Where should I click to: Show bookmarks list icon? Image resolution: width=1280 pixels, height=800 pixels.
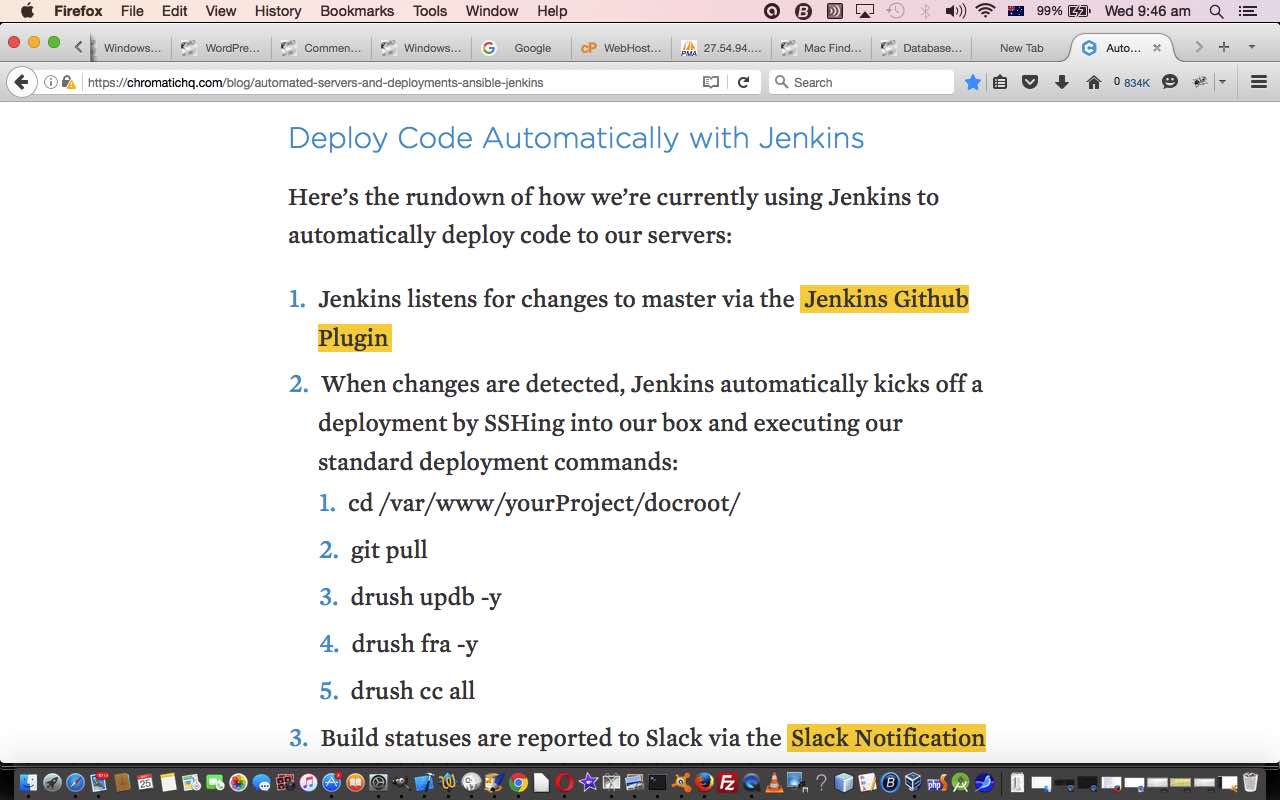1000,82
